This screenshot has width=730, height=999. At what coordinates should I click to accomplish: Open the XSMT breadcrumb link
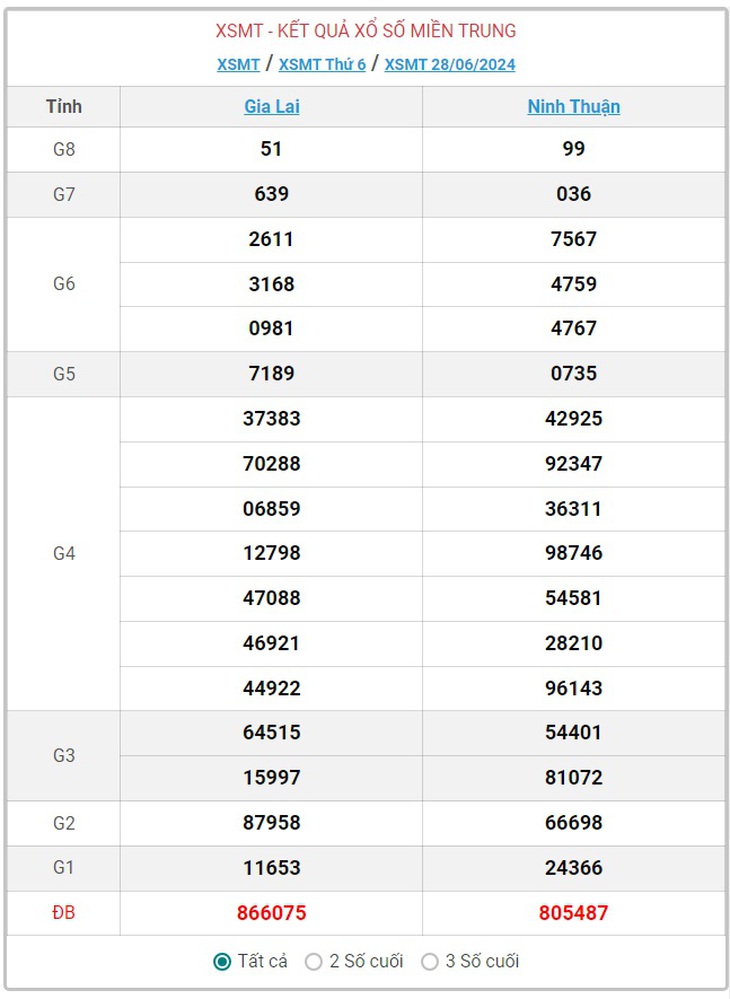[238, 64]
